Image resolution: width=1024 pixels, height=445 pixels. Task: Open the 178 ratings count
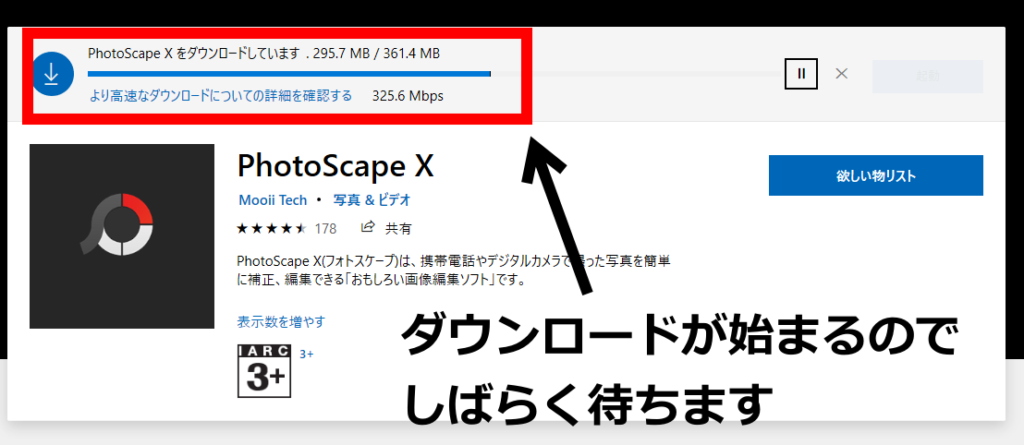coord(325,228)
